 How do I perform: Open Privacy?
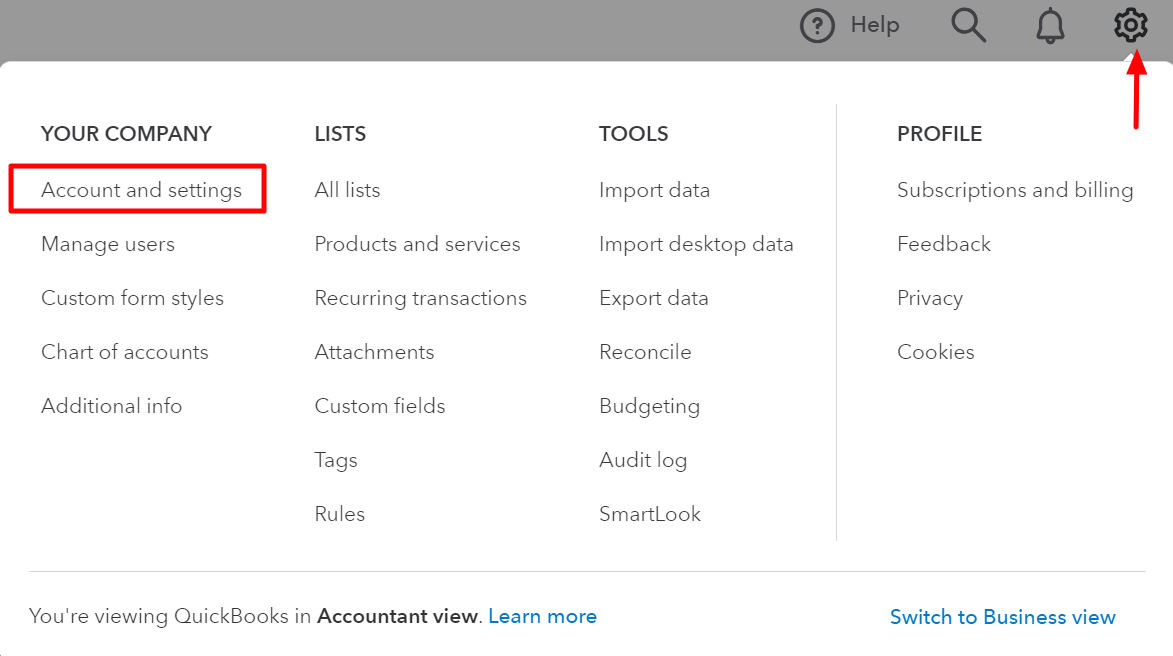tap(930, 298)
